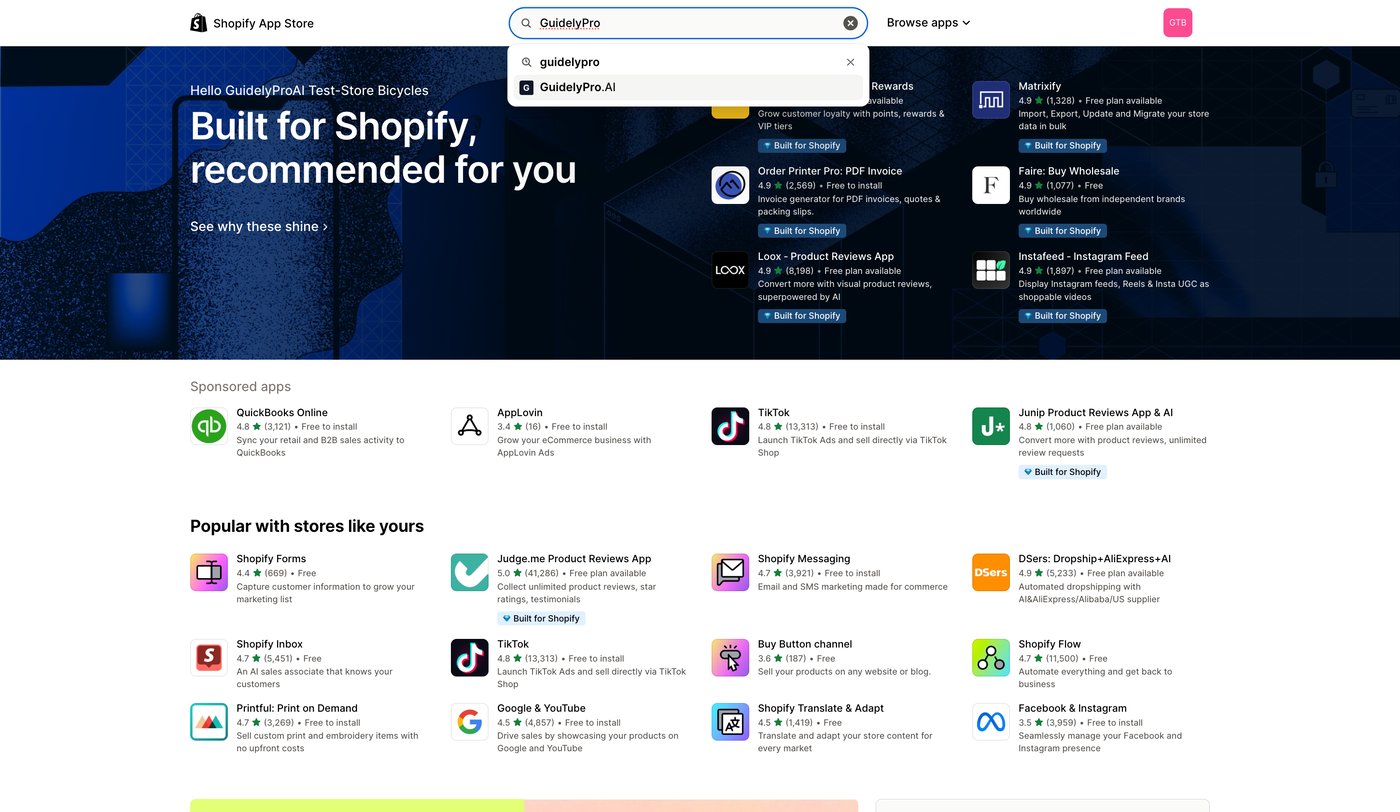The image size is (1400, 812).
Task: Open the Matrixify app icon
Action: [991, 100]
